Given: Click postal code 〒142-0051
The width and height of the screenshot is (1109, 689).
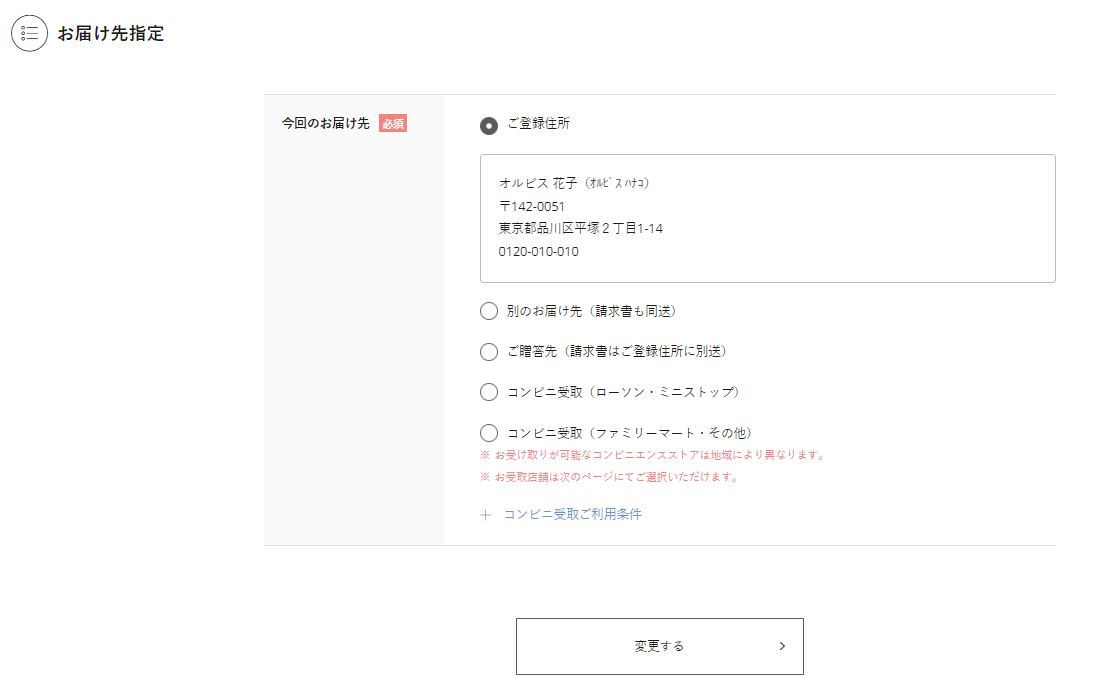Looking at the screenshot, I should (x=532, y=206).
